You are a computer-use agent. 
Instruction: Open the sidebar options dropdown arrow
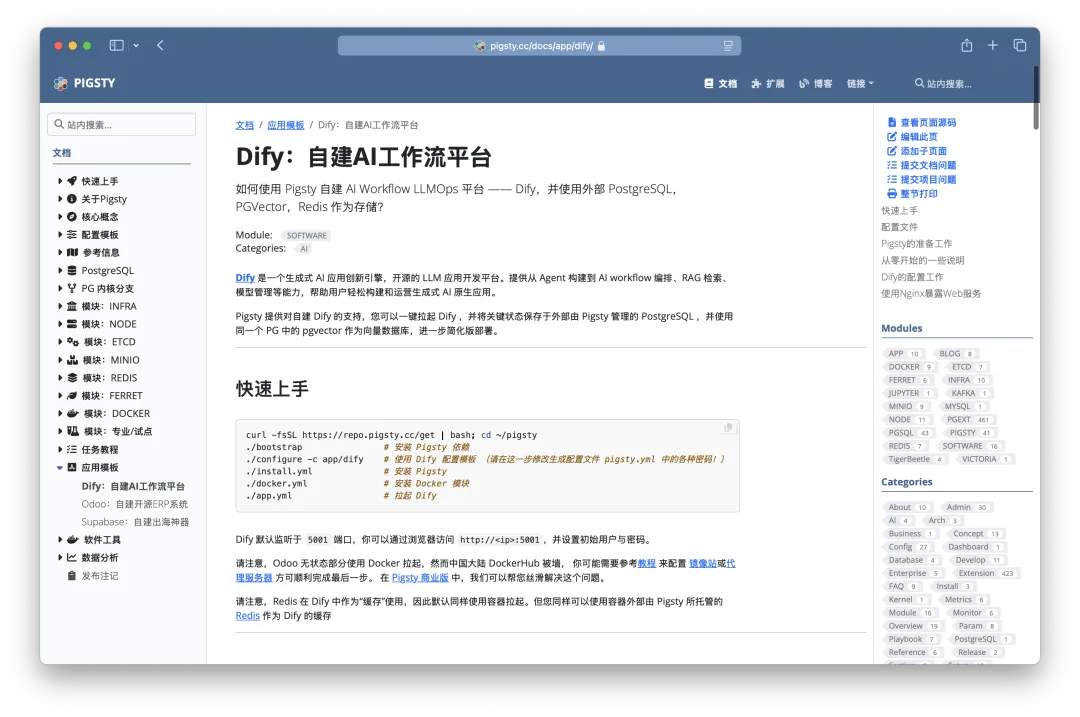[x=136, y=45]
